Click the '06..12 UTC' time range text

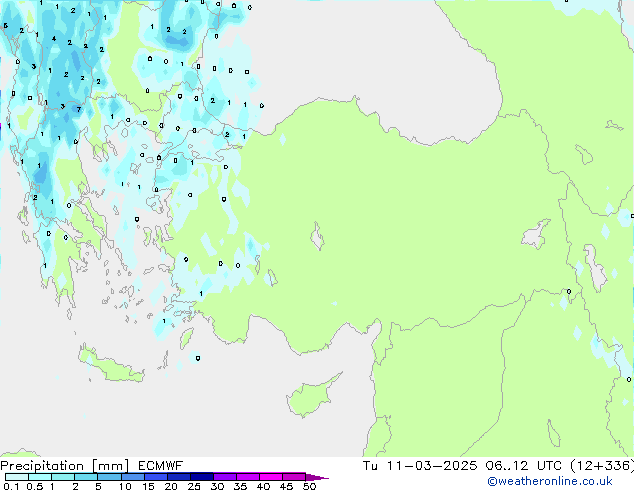point(524,466)
